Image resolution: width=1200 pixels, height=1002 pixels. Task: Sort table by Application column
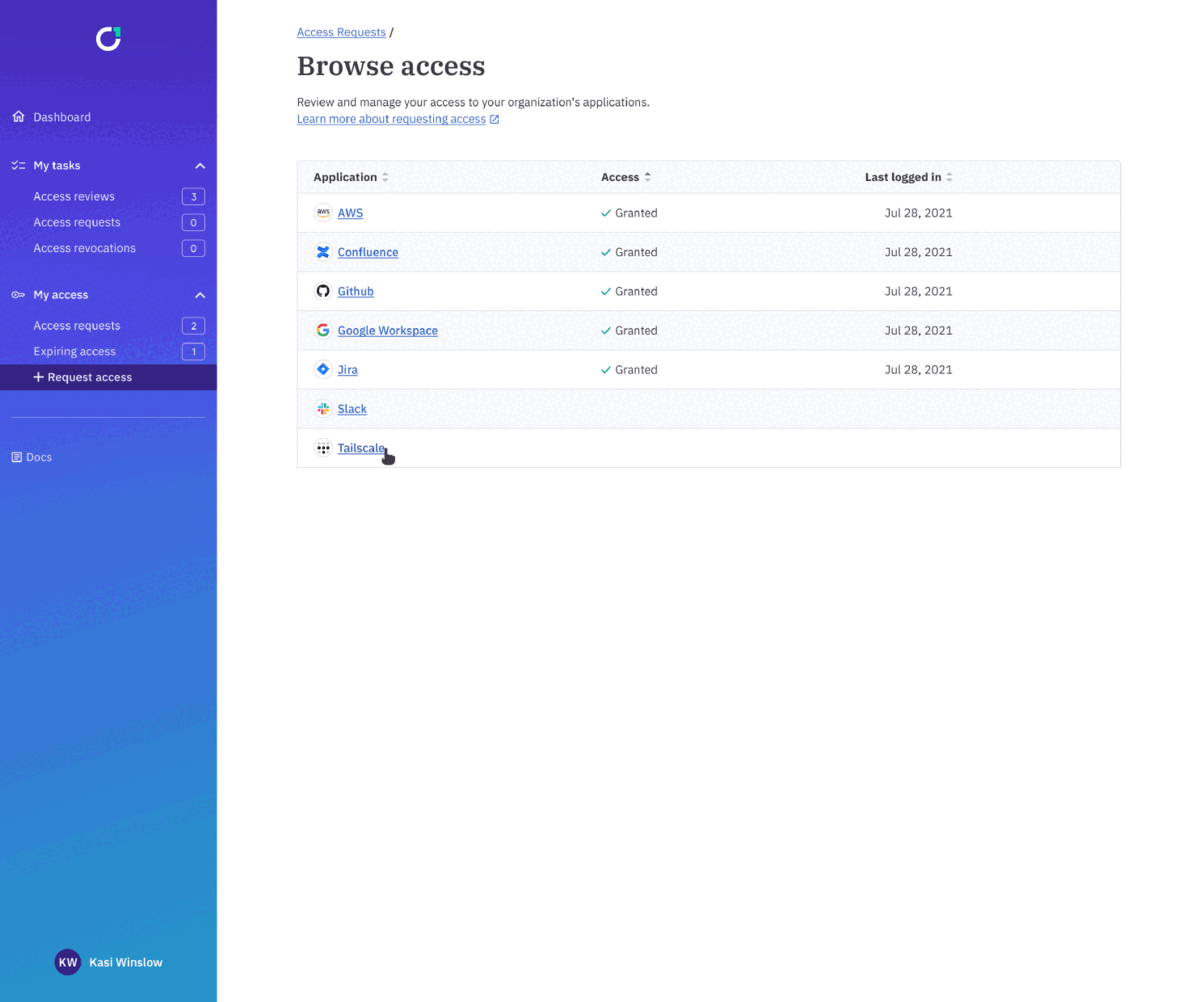(385, 177)
